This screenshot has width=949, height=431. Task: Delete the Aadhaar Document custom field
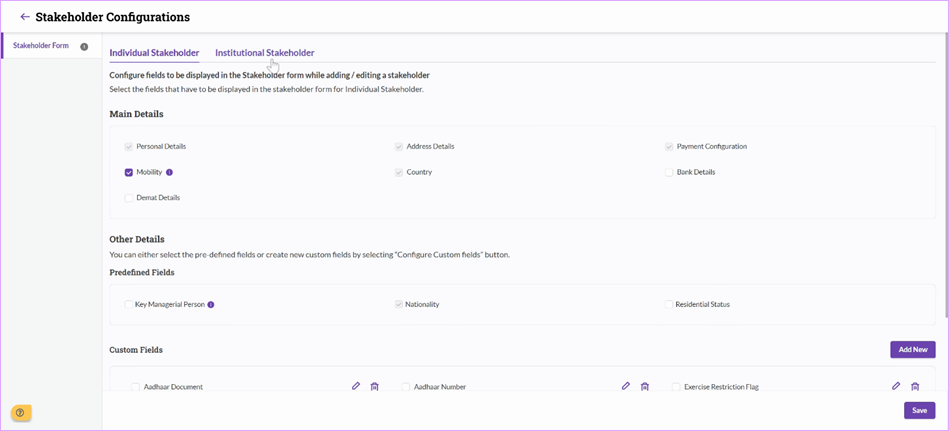point(374,386)
